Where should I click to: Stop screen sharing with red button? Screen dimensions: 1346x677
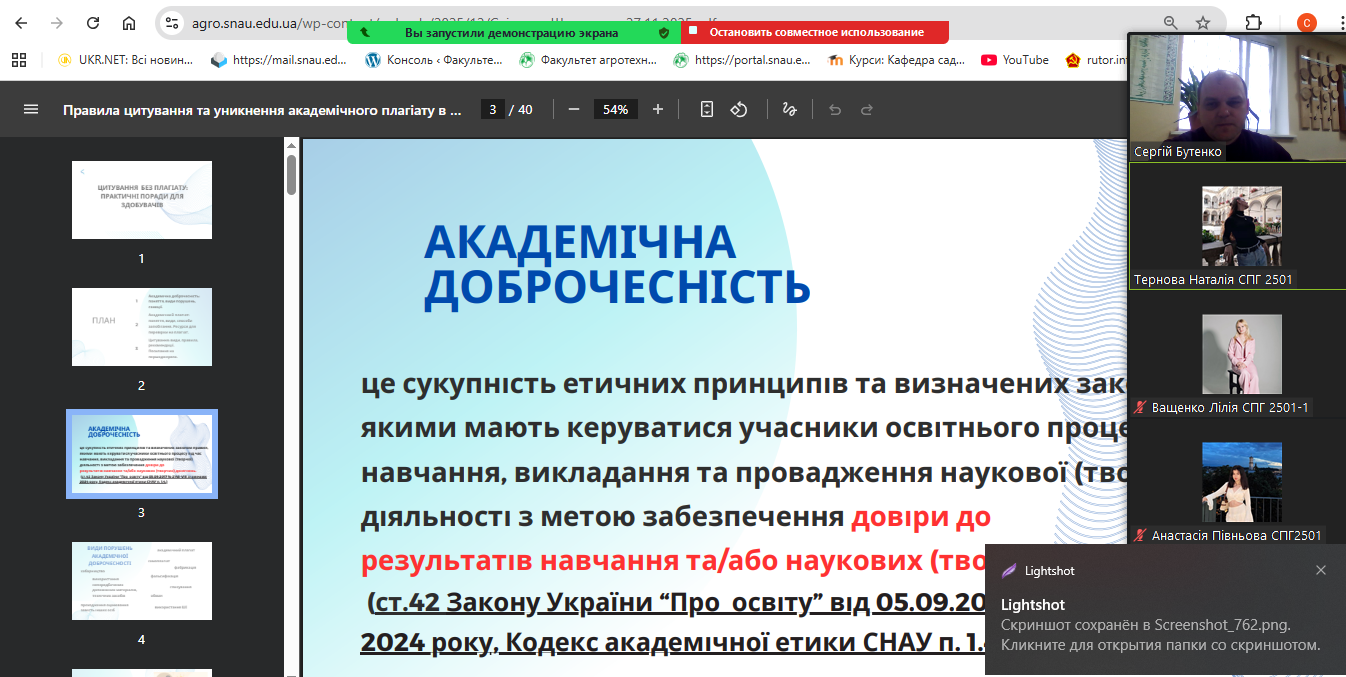click(815, 32)
